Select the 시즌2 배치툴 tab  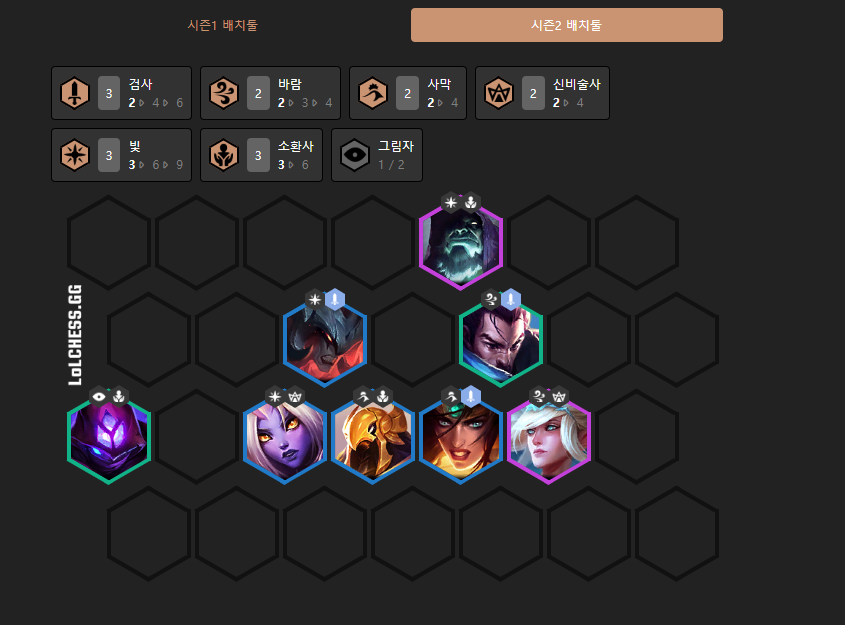pyautogui.click(x=566, y=25)
